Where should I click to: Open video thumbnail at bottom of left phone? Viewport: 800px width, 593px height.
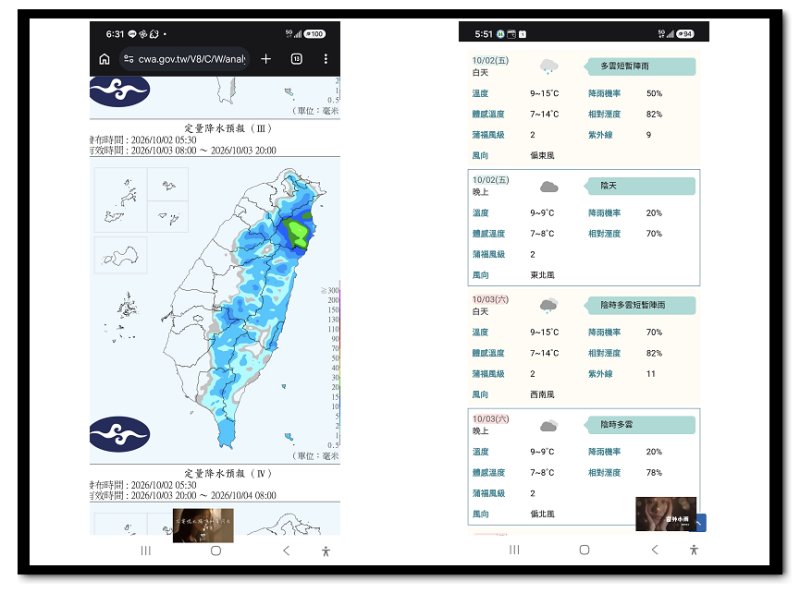point(203,525)
